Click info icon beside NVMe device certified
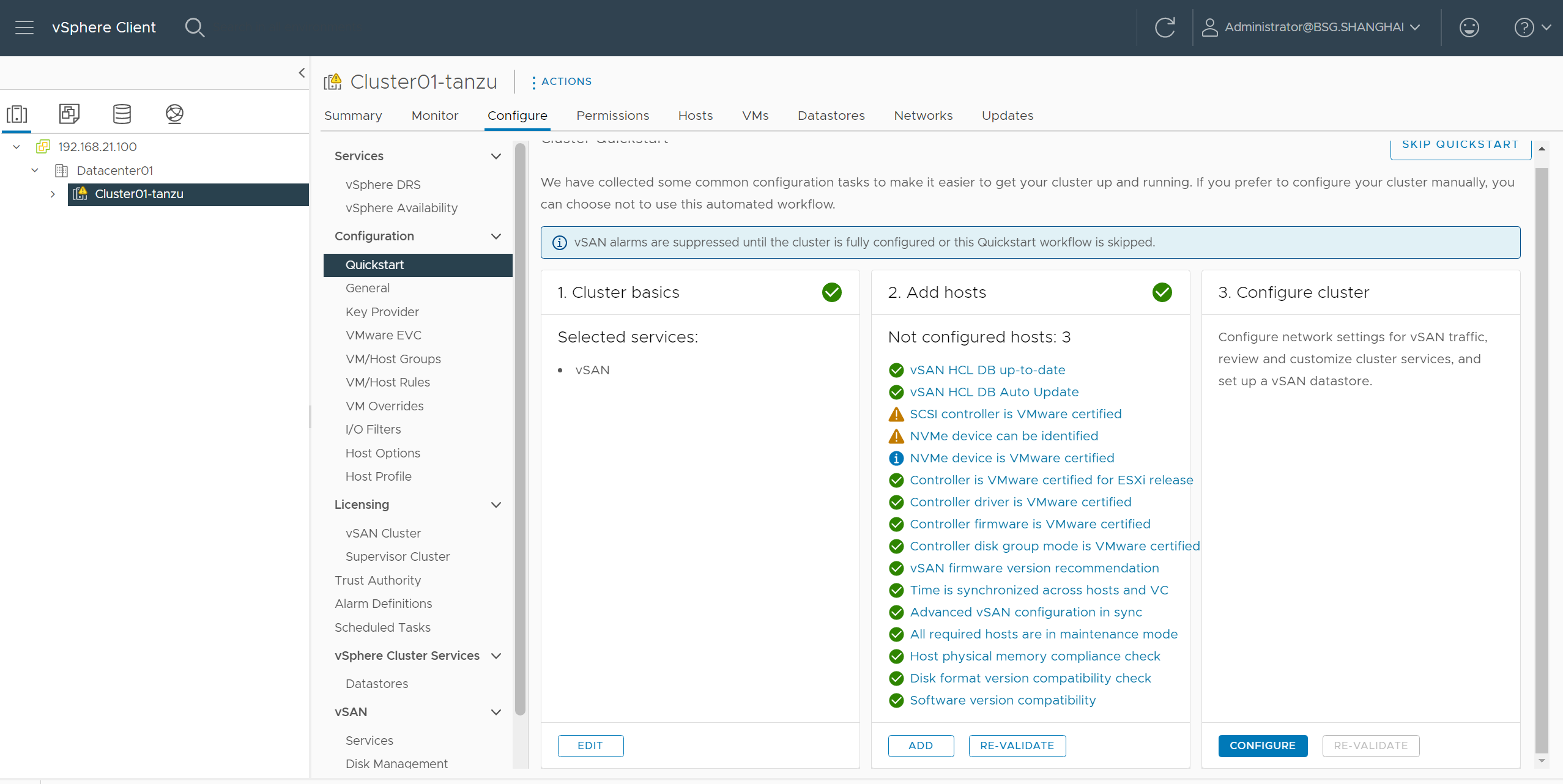 point(896,458)
